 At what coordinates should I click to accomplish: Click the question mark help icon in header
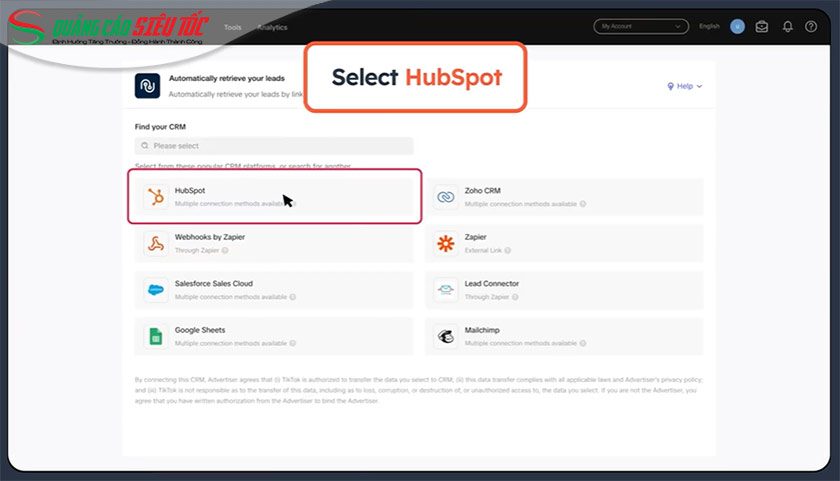tap(811, 27)
